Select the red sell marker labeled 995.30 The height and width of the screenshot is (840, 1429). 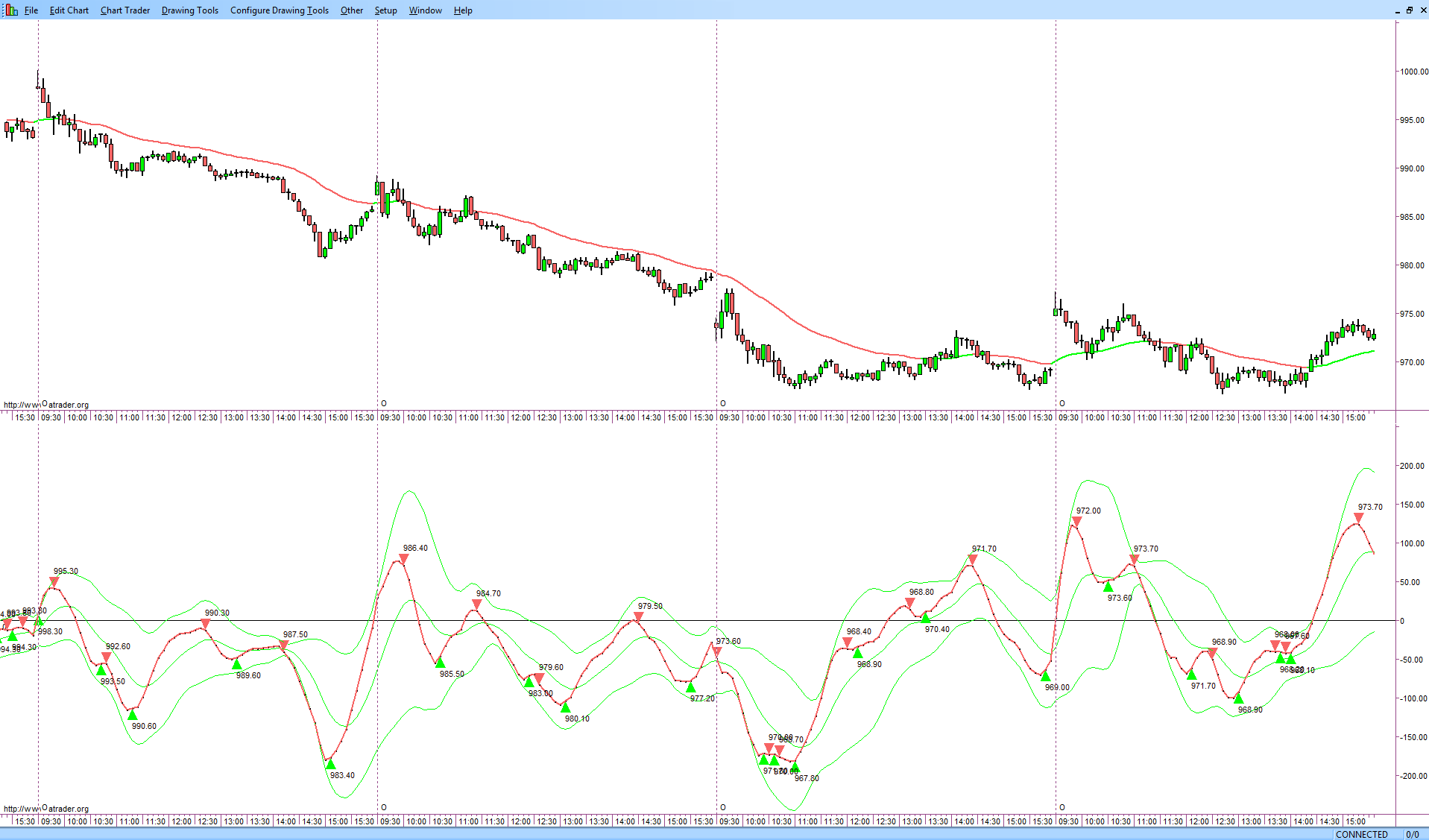coord(54,581)
